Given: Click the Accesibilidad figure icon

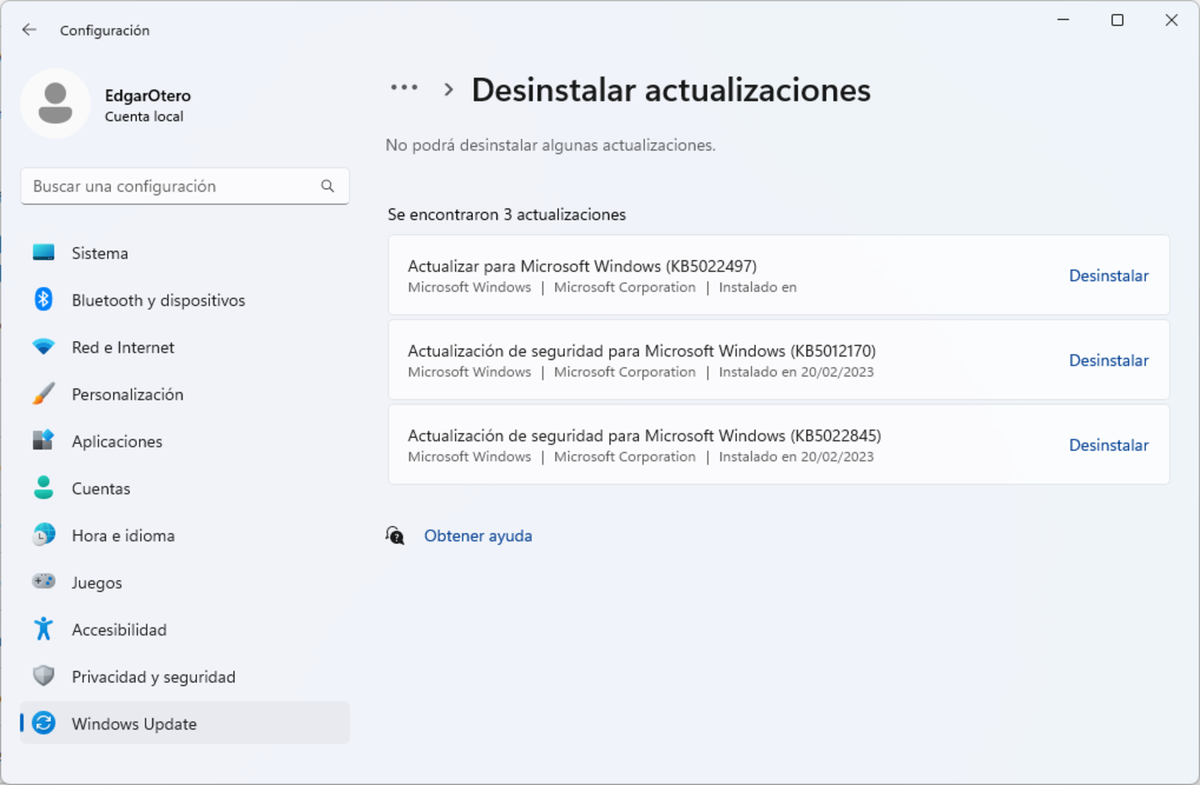Looking at the screenshot, I should click(43, 629).
